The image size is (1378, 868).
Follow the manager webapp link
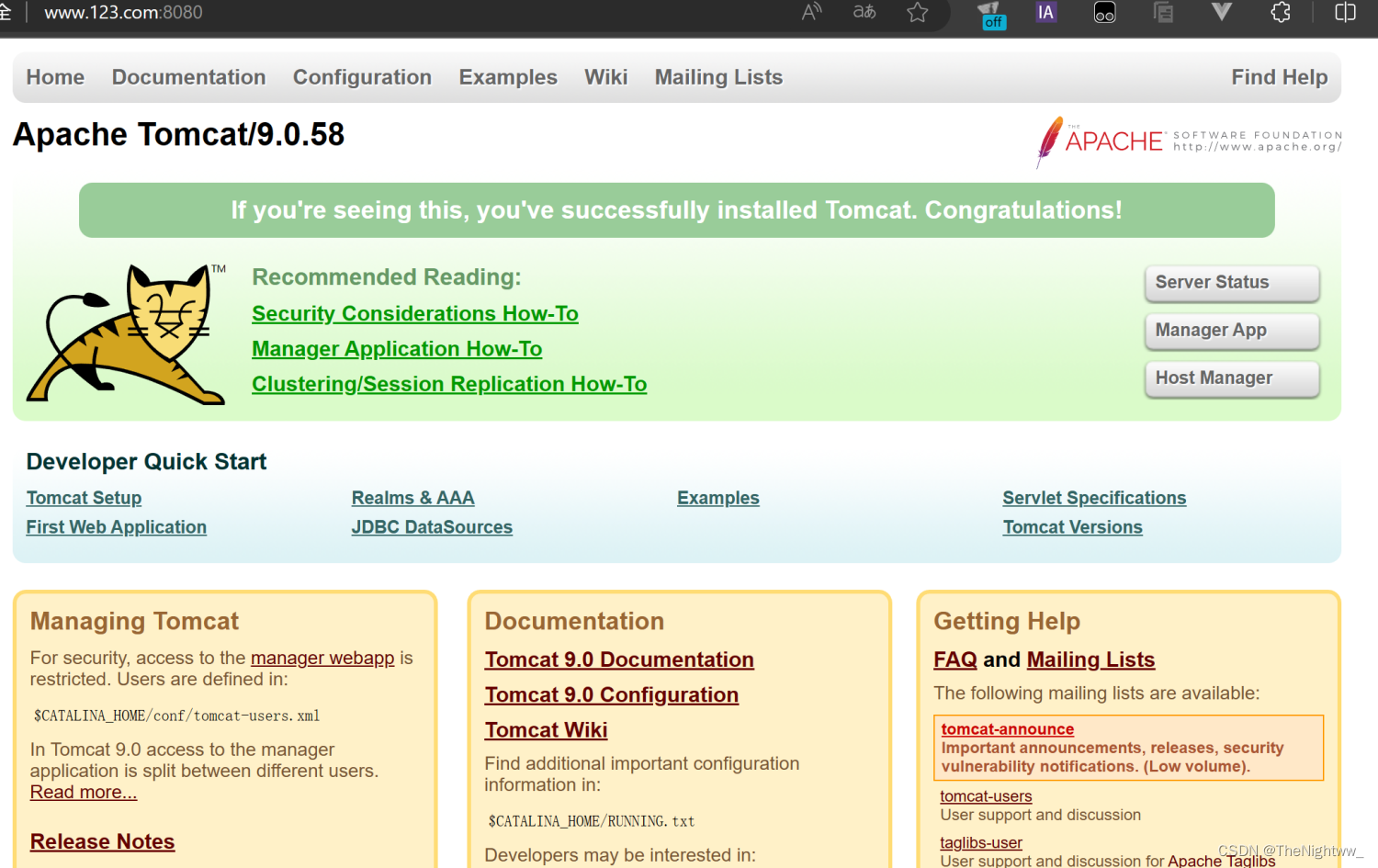point(322,658)
